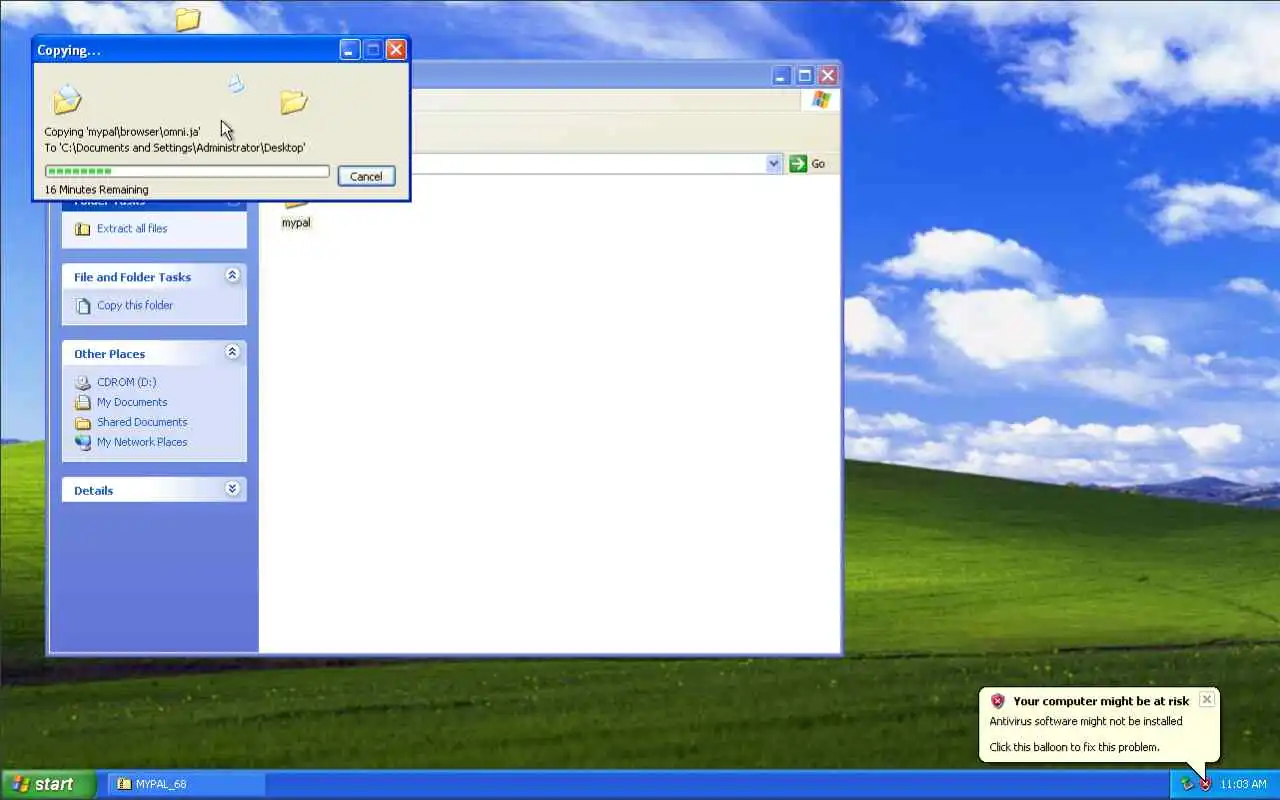Open My Documents link
This screenshot has height=800, width=1280.
click(132, 402)
